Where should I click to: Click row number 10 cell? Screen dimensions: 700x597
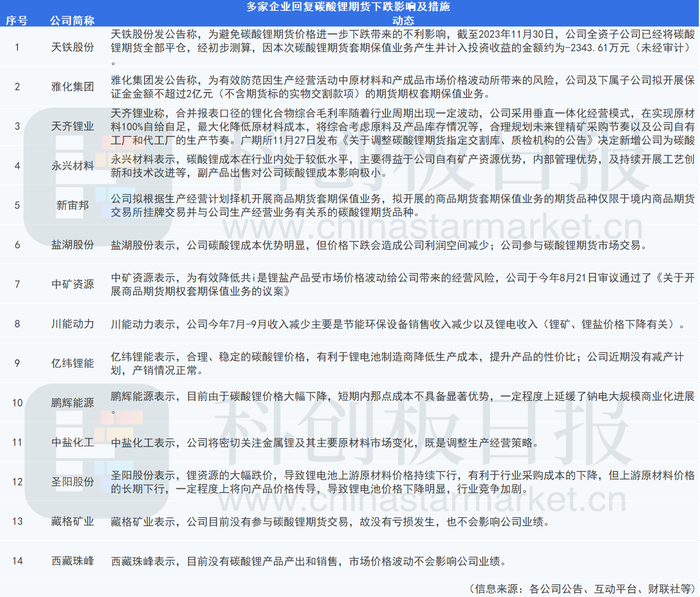(x=17, y=403)
